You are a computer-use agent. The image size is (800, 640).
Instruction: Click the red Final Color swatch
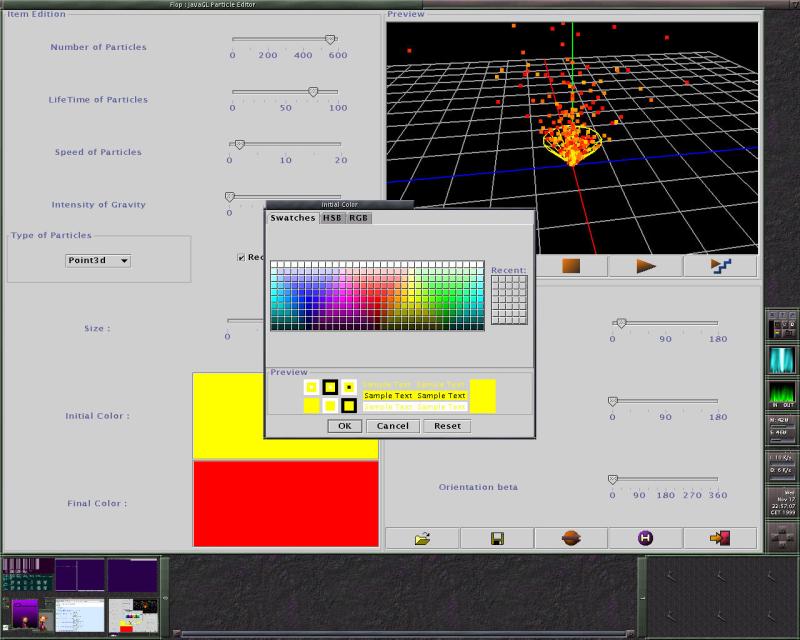click(x=285, y=504)
